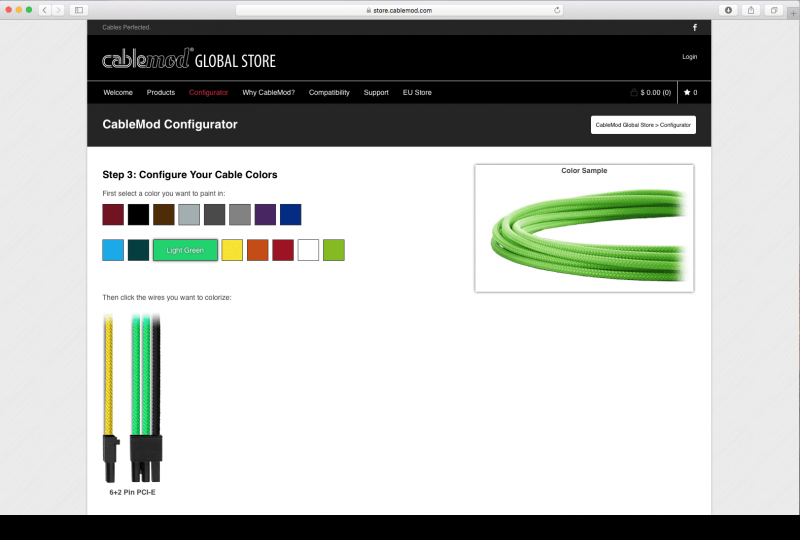Viewport: 800px width, 540px height.
Task: Select the orange color swatch
Action: coord(258,250)
